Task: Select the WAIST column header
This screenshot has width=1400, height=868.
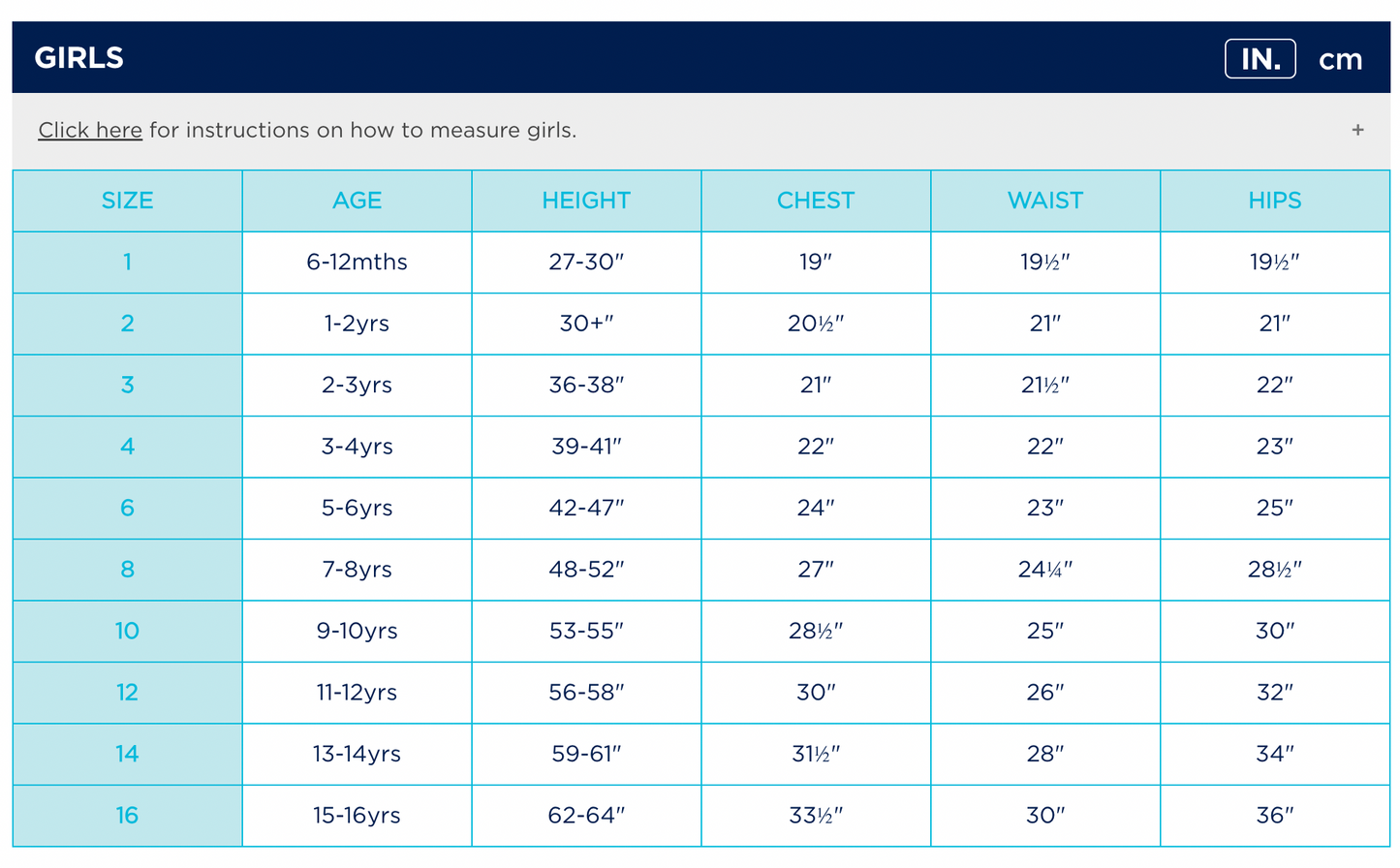Action: [1045, 201]
